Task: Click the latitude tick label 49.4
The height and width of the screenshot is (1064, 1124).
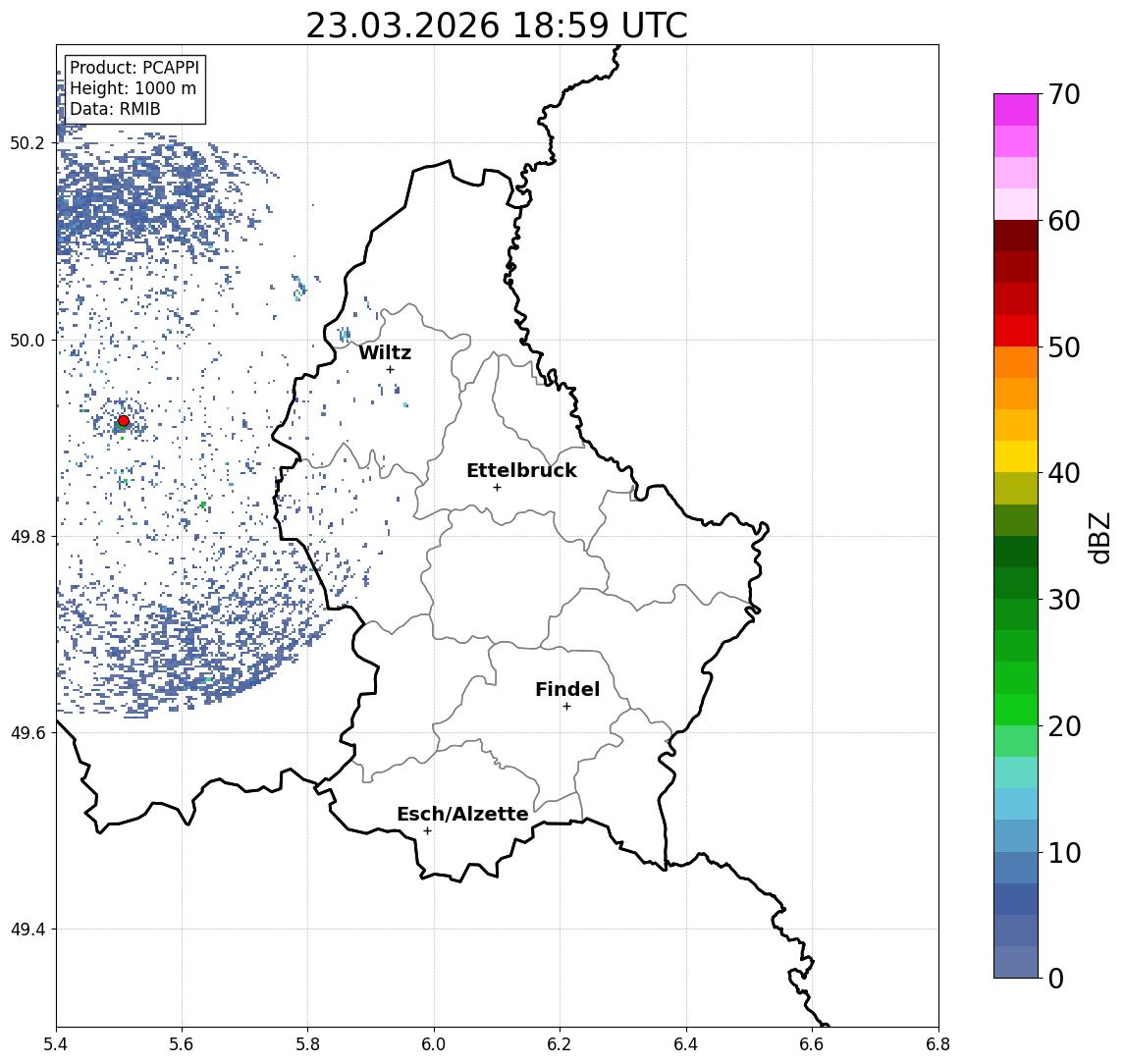Action: click(x=27, y=930)
